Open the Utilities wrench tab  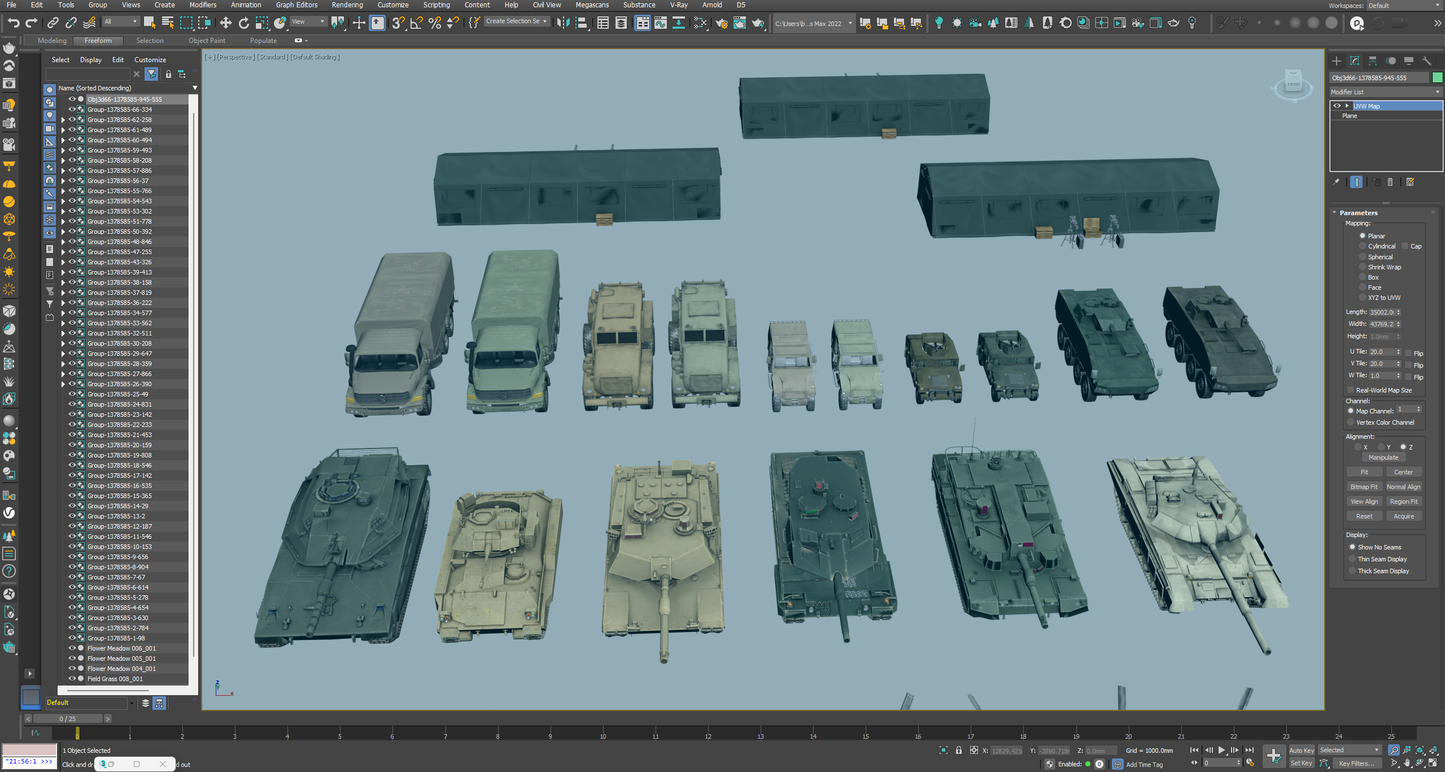(x=1427, y=61)
